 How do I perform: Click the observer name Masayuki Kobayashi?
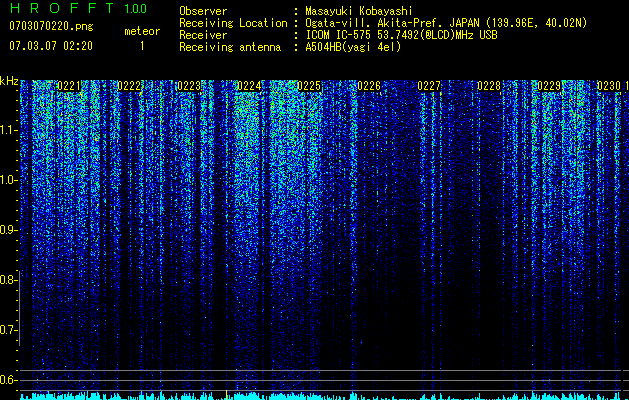(x=359, y=11)
